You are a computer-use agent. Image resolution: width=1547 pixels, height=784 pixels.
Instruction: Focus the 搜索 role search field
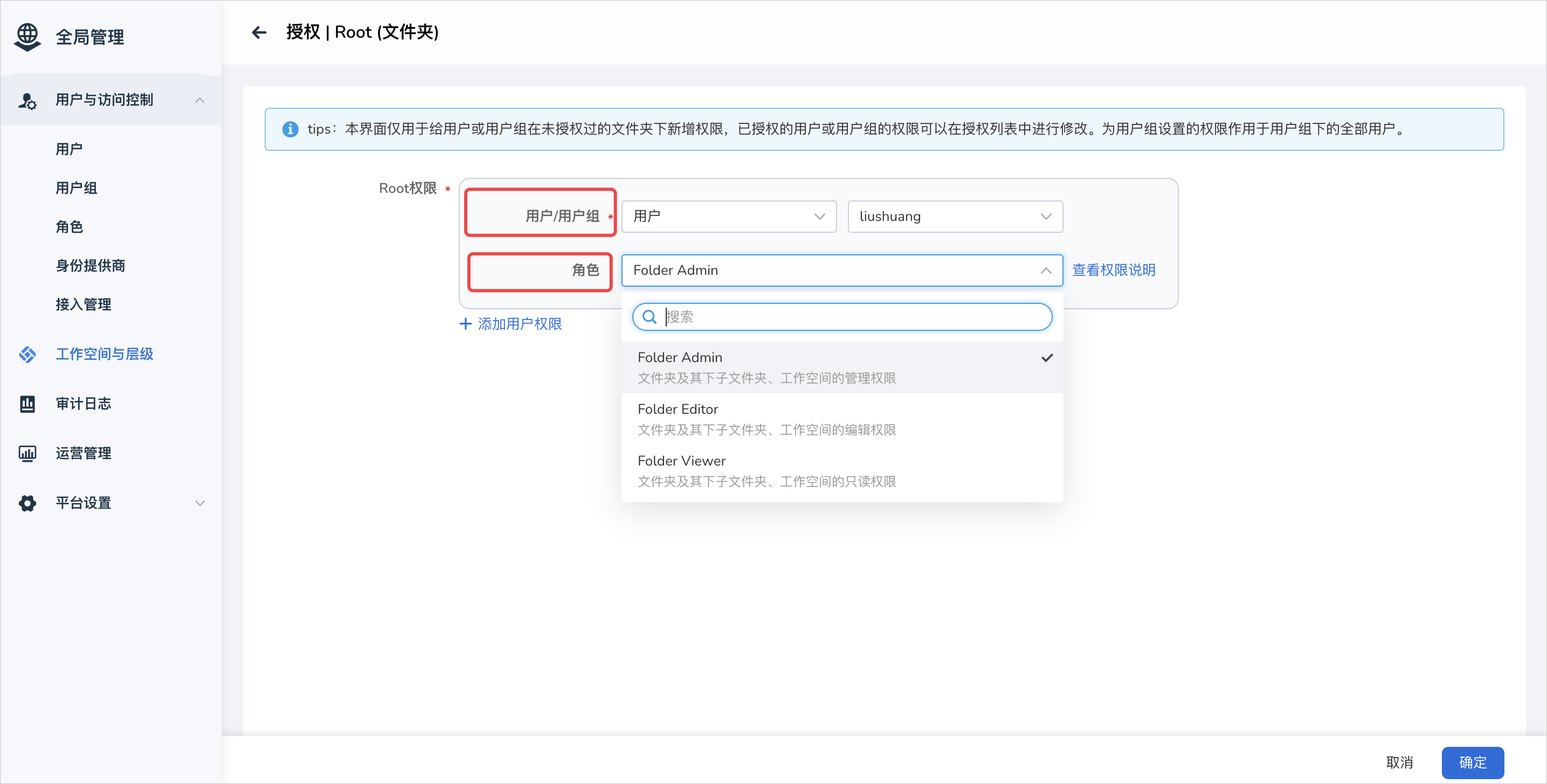click(x=842, y=317)
